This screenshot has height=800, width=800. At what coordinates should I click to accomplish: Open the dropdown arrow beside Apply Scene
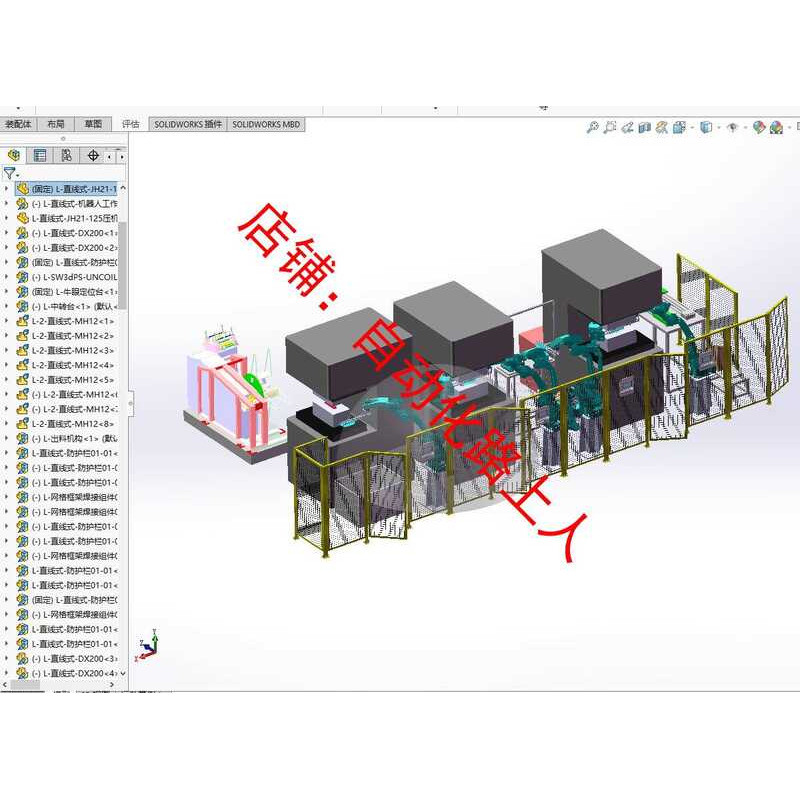[789, 127]
